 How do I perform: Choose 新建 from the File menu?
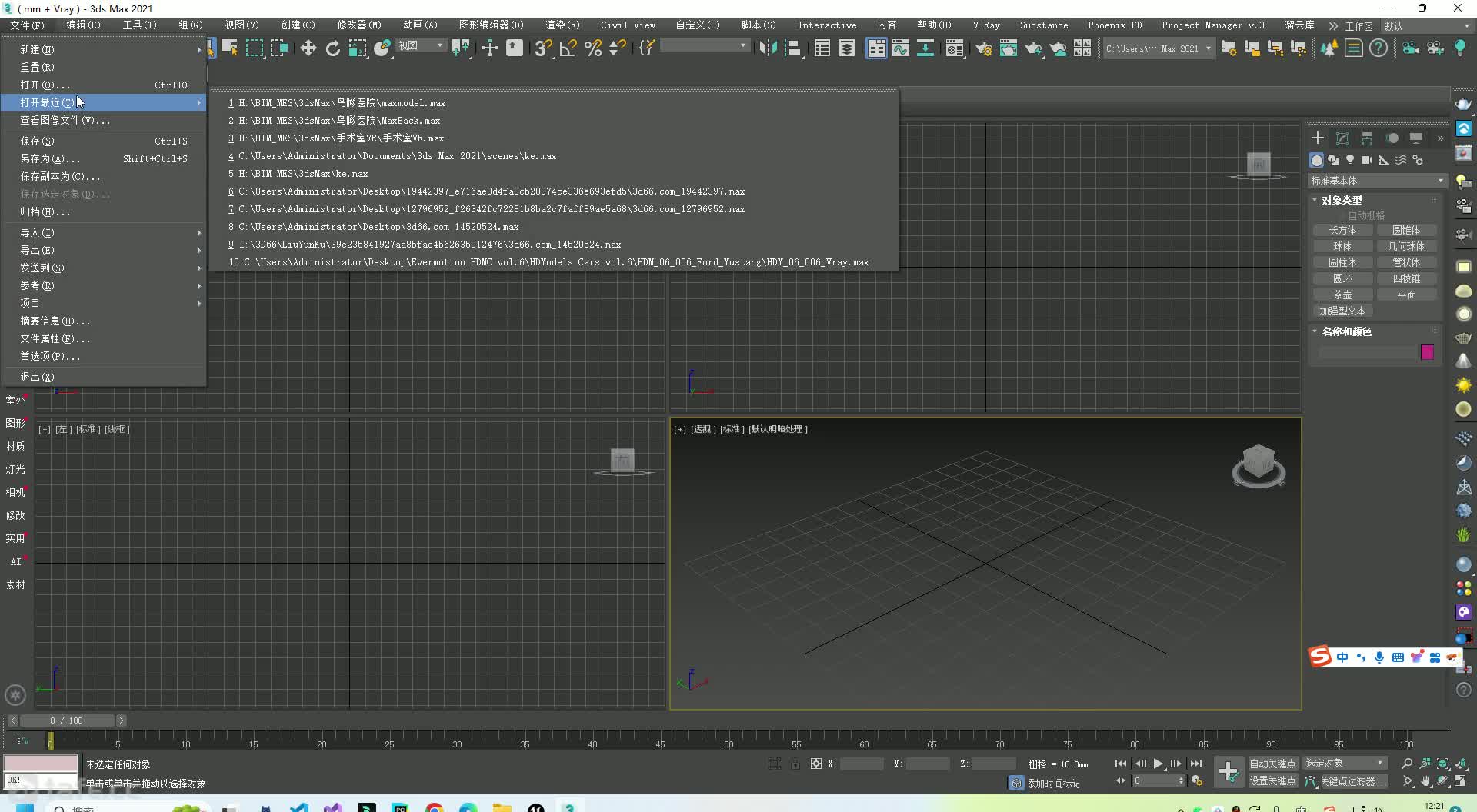pyautogui.click(x=104, y=49)
